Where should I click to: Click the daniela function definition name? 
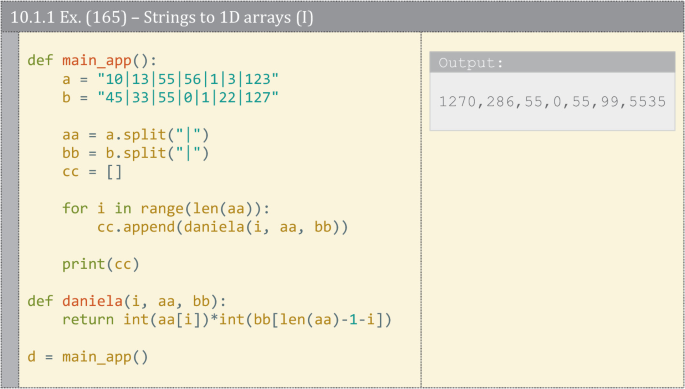92,301
